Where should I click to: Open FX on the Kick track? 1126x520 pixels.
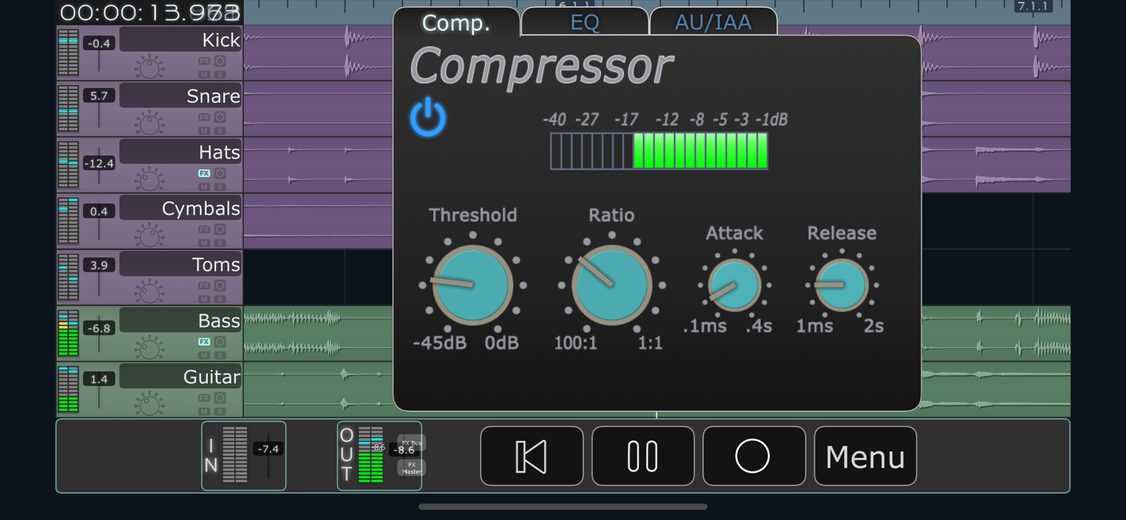pyautogui.click(x=204, y=61)
